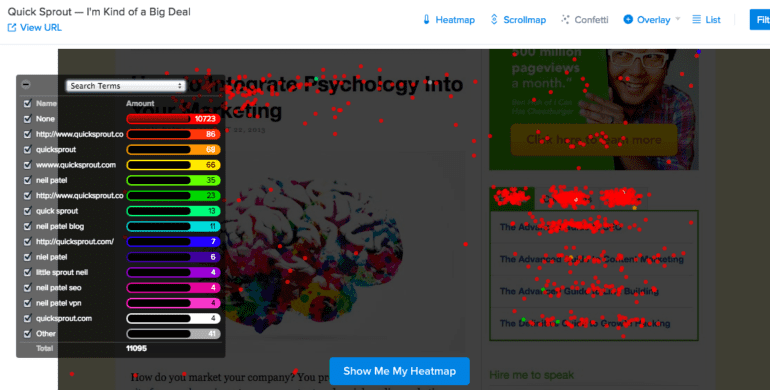Toggle the Name header select-all checkbox
The image size is (770, 390).
[x=28, y=103]
